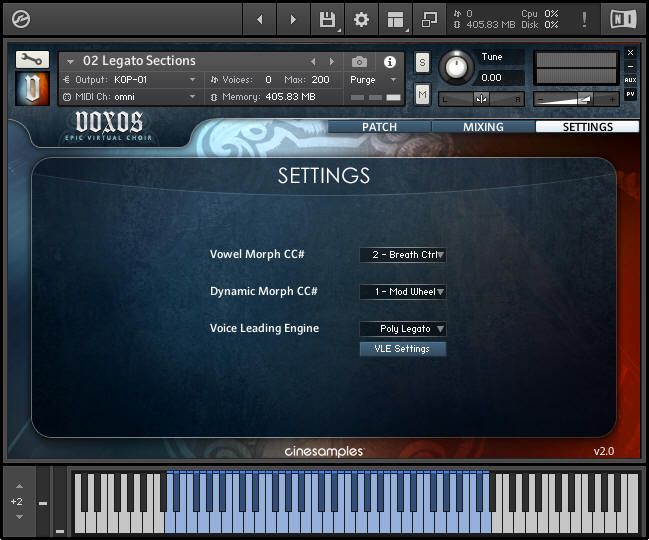This screenshot has width=649, height=540.
Task: Click the pitch bend wheel strip
Action: [43, 501]
